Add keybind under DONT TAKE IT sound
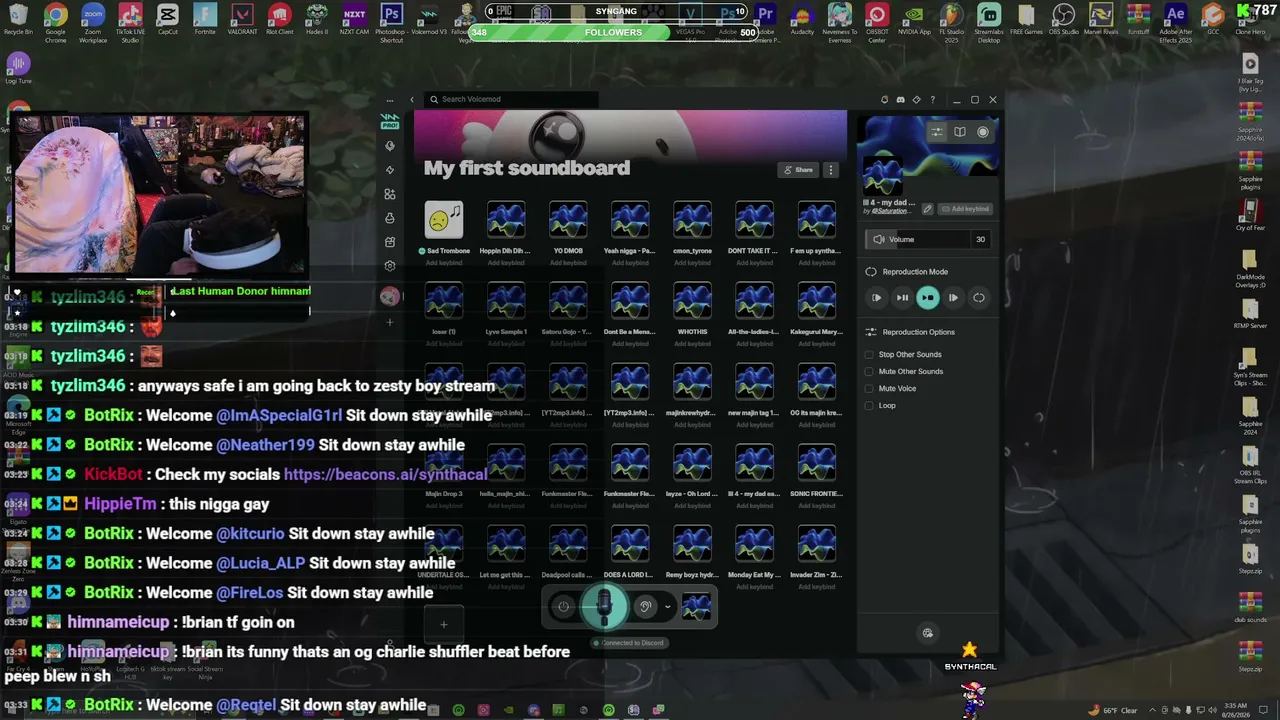 (x=754, y=263)
